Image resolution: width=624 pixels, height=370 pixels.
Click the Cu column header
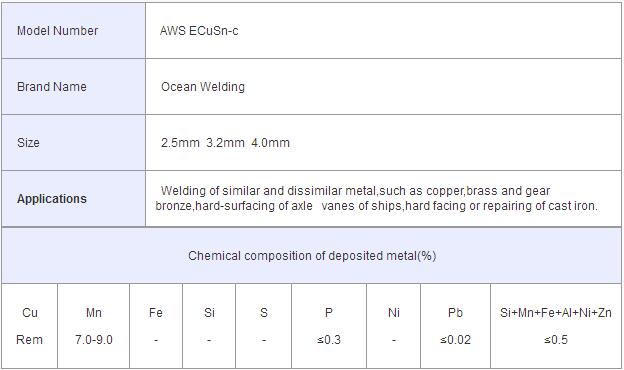pyautogui.click(x=30, y=313)
